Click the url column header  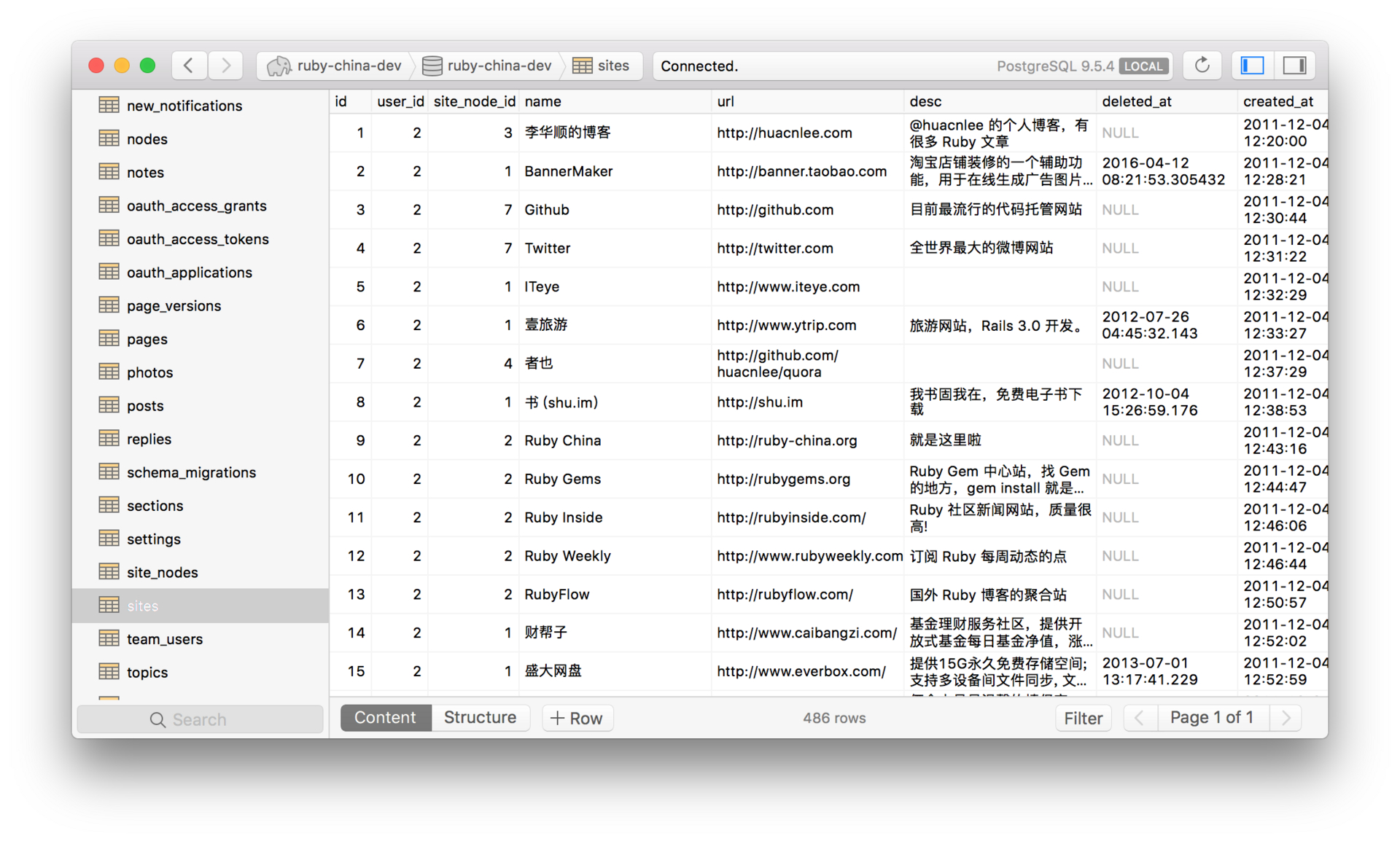807,101
